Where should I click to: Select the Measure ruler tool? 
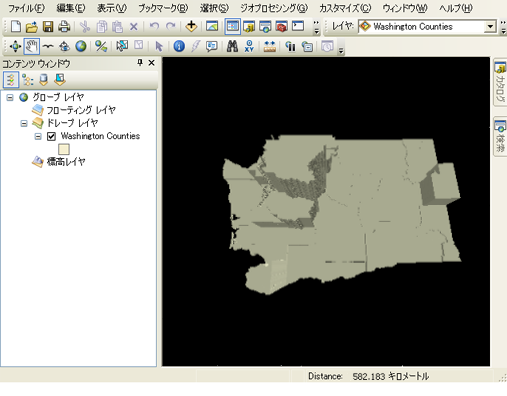(x=269, y=46)
